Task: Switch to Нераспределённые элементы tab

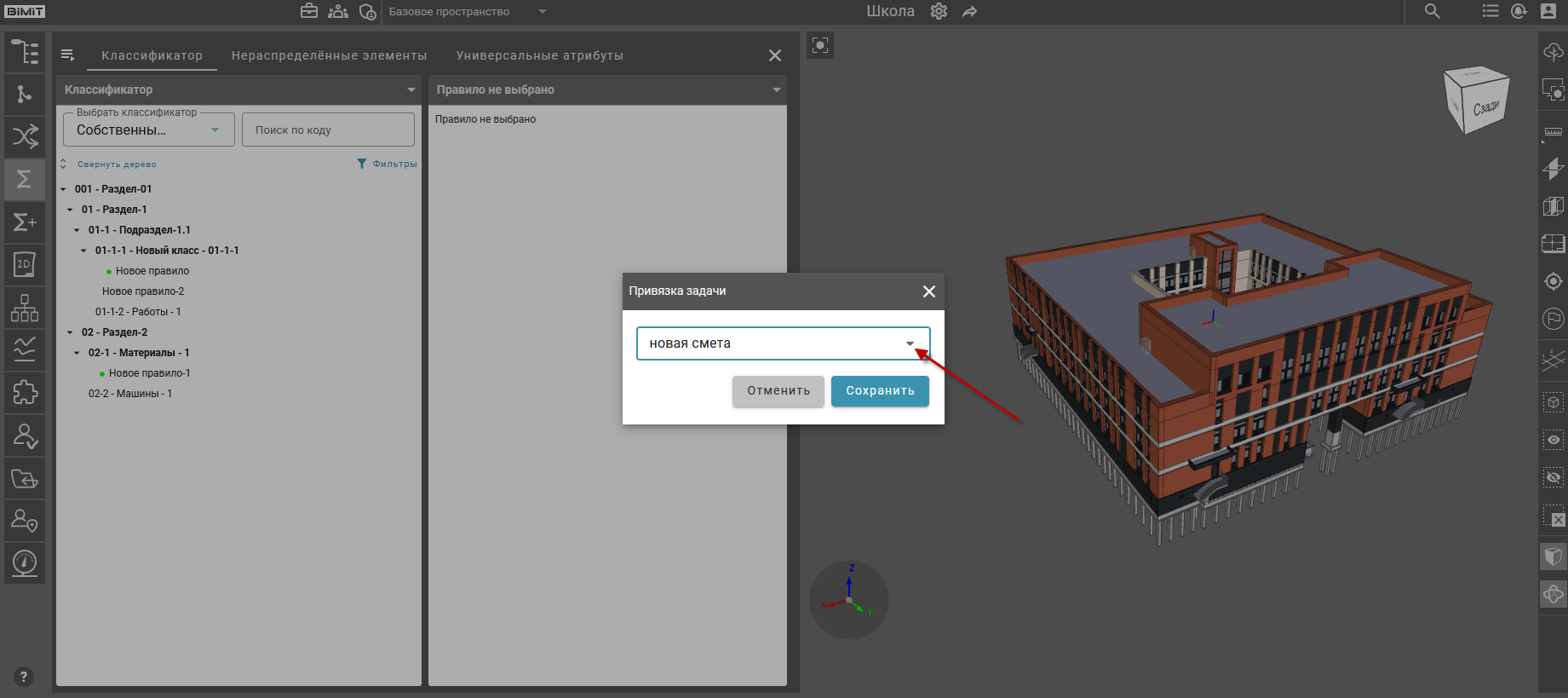Action: (x=329, y=55)
